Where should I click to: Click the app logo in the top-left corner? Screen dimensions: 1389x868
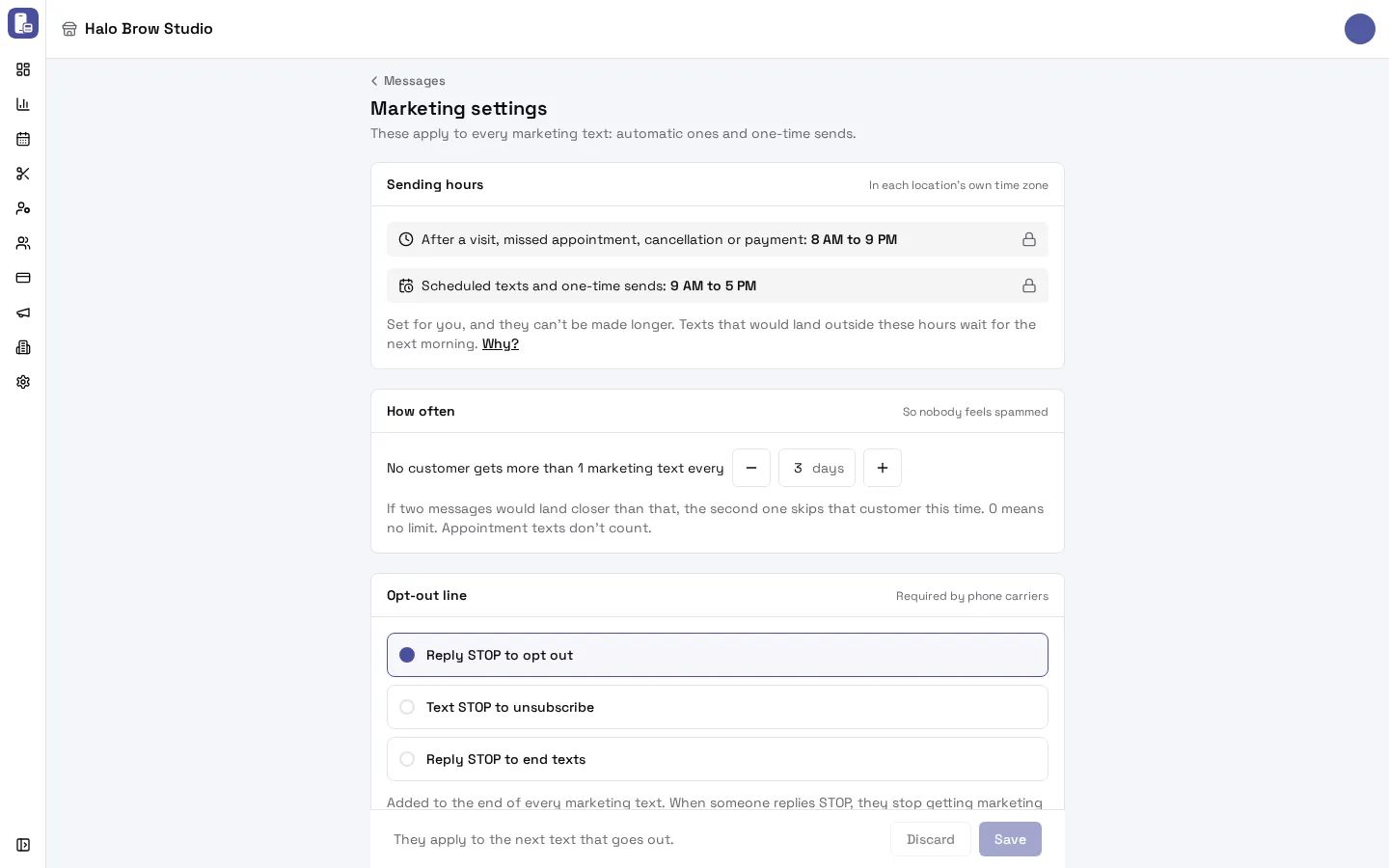[x=23, y=23]
